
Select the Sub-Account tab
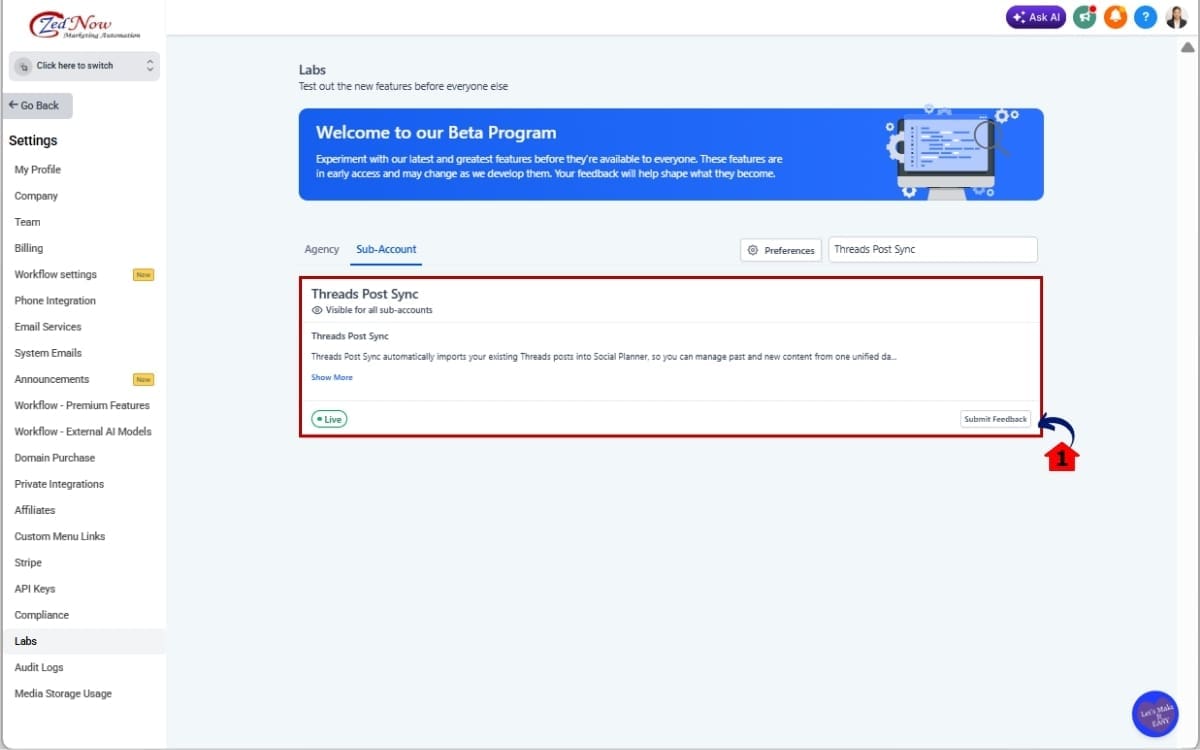386,249
